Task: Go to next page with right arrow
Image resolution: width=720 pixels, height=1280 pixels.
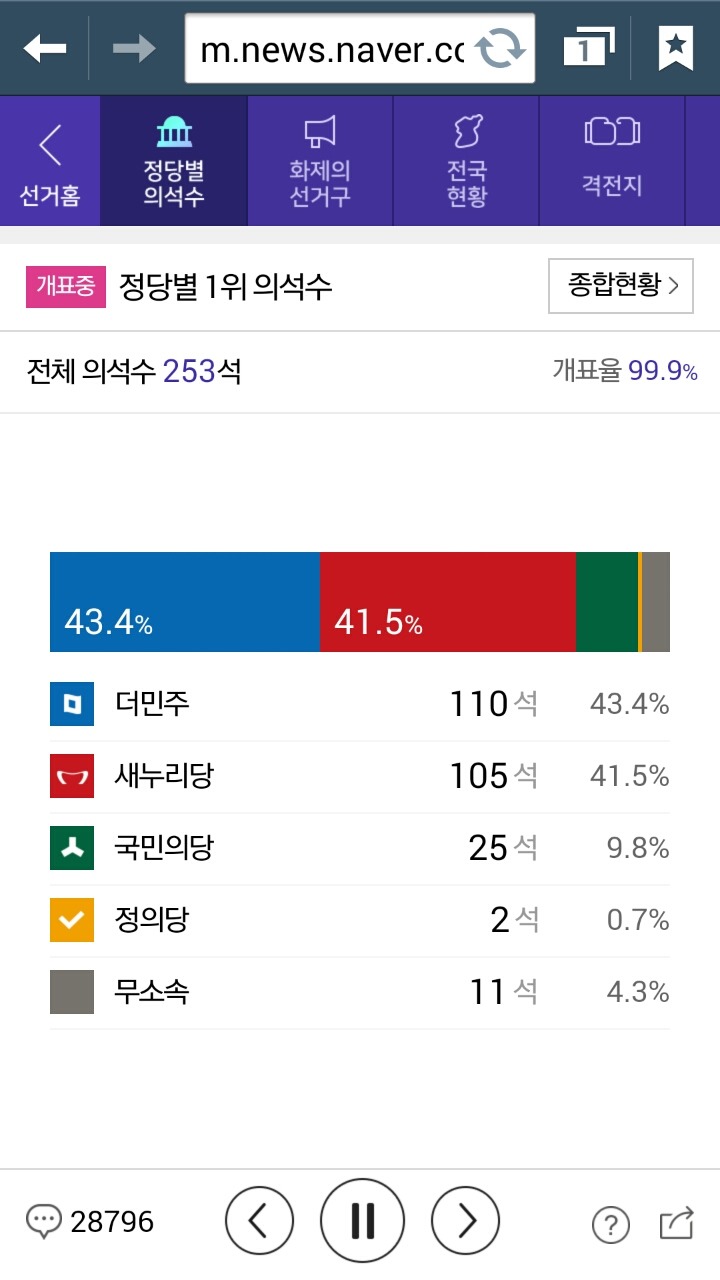Action: pos(464,1219)
